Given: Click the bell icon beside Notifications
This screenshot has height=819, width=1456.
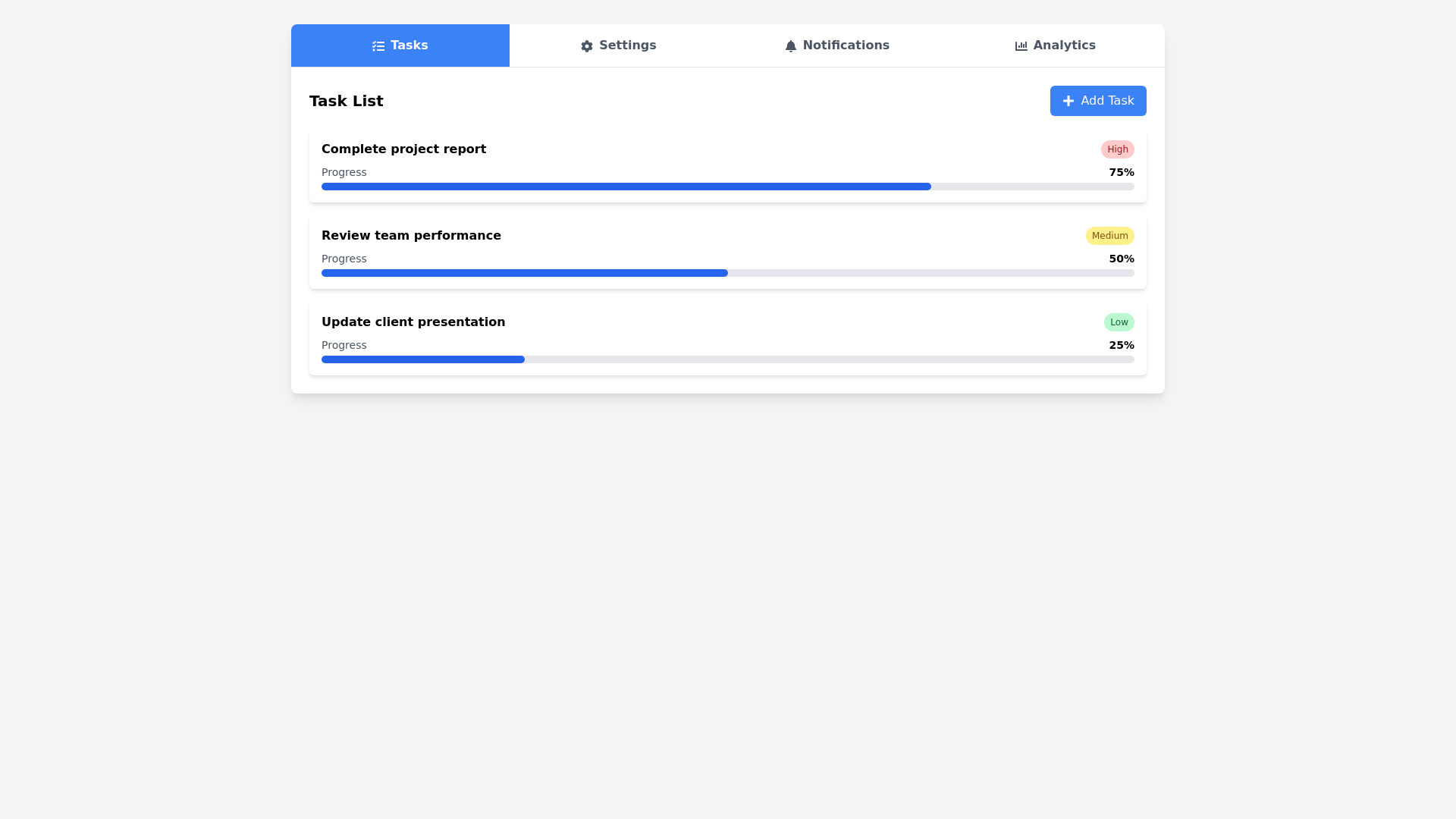Looking at the screenshot, I should tap(791, 46).
